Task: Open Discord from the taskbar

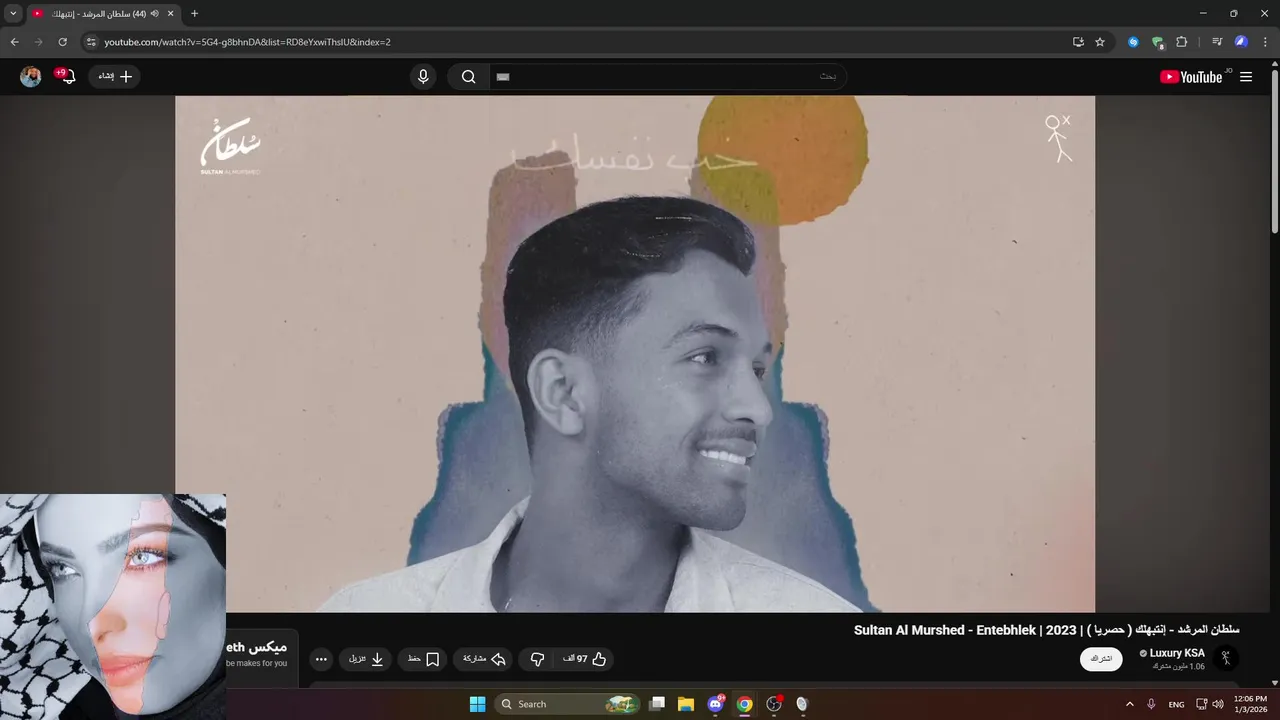Action: click(x=716, y=704)
